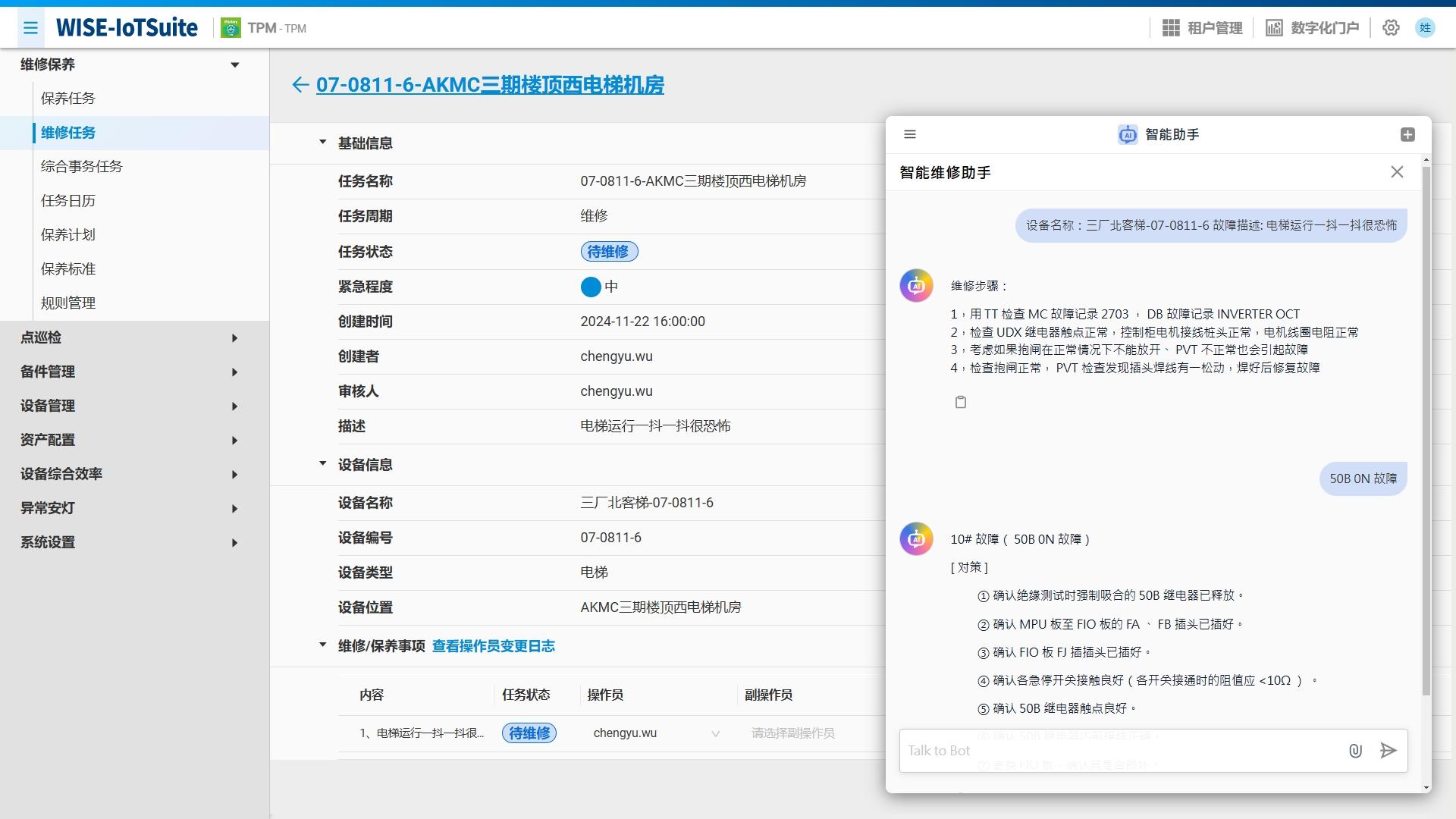The width and height of the screenshot is (1456, 819).
Task: Click the user avatar icon
Action: pyautogui.click(x=1425, y=28)
